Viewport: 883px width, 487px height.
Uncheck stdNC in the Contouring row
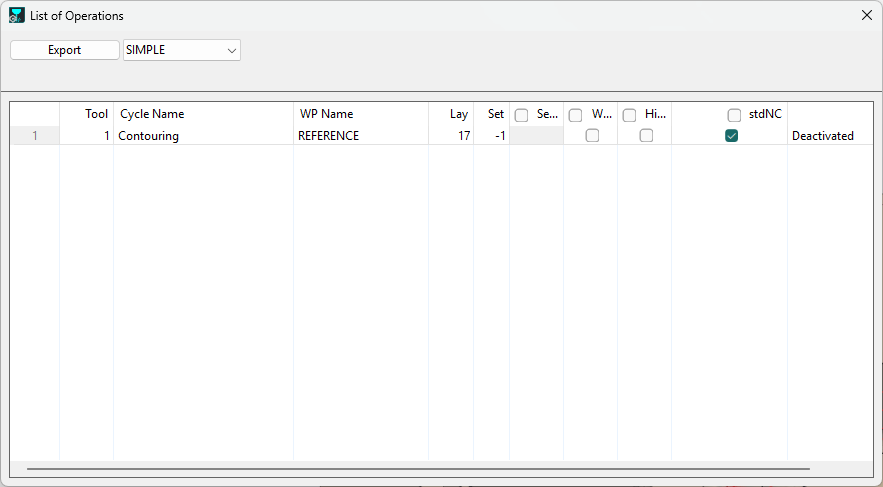[x=731, y=136]
